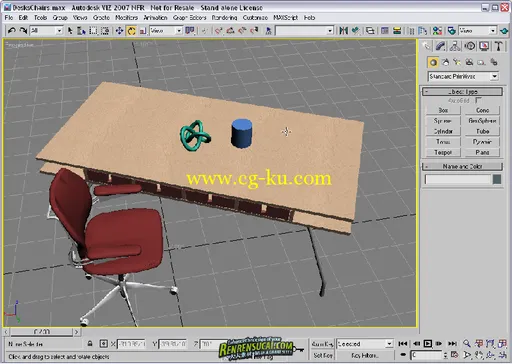Toggle the Auto Key button

coord(322,344)
